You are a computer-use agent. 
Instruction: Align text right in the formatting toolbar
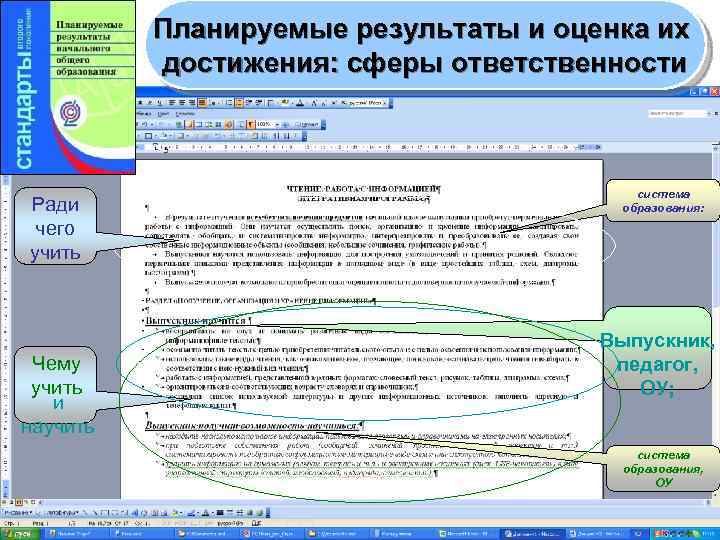(x=192, y=102)
